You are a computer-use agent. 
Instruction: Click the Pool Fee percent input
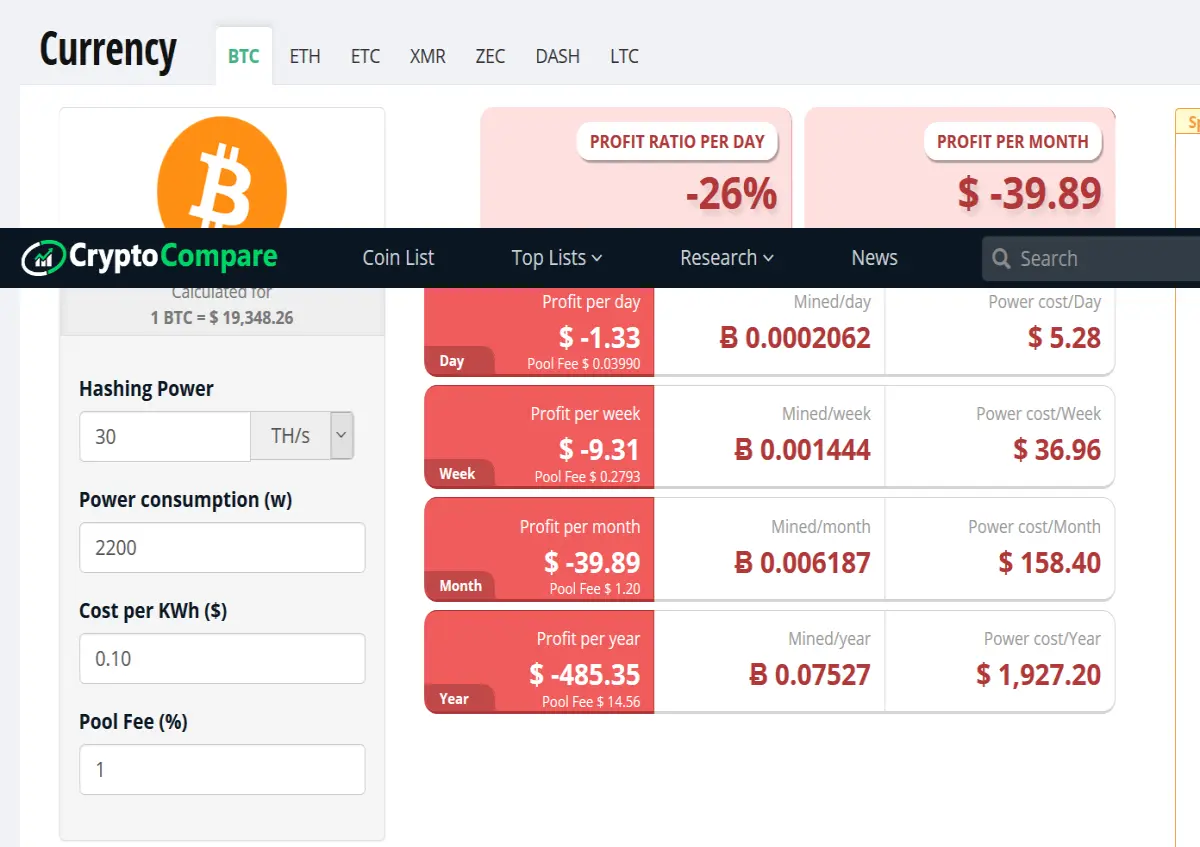[222, 770]
